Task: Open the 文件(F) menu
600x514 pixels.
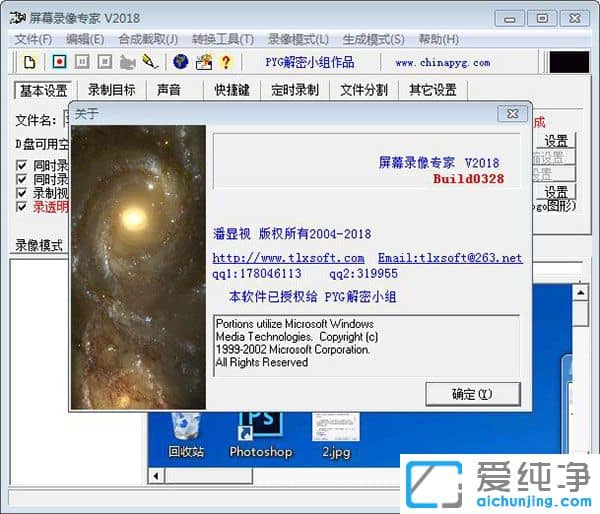Action: click(33, 39)
